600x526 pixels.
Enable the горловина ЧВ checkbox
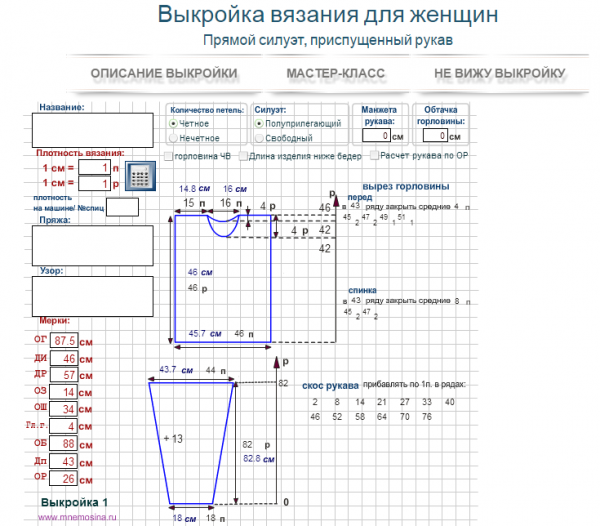point(169,156)
